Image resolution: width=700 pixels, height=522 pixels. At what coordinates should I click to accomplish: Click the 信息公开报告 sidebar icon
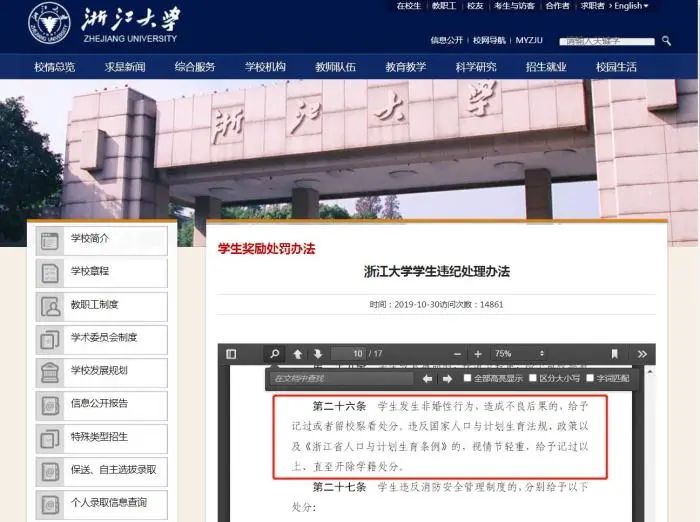[50, 406]
